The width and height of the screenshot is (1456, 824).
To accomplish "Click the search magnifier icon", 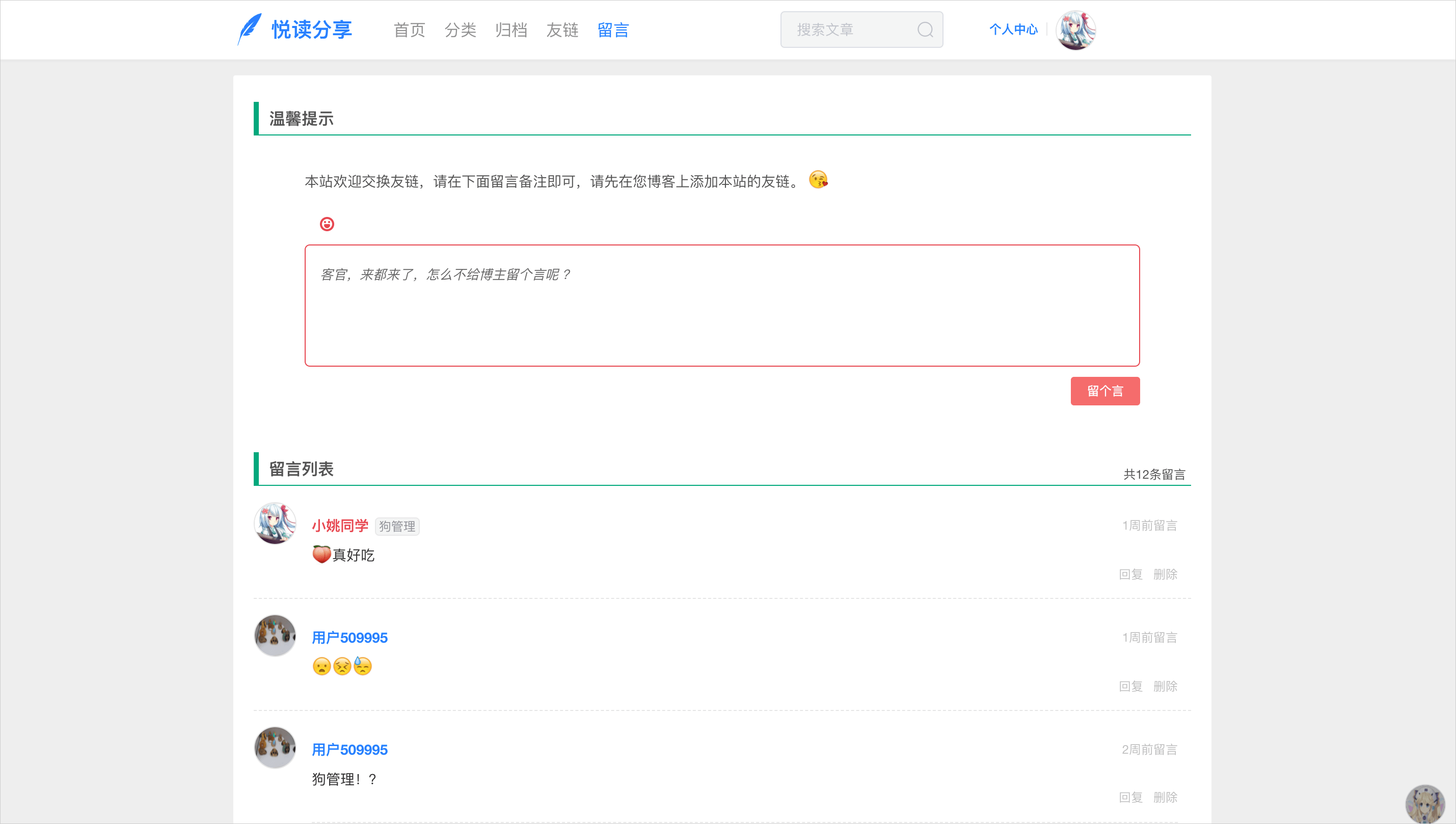I will tap(925, 30).
